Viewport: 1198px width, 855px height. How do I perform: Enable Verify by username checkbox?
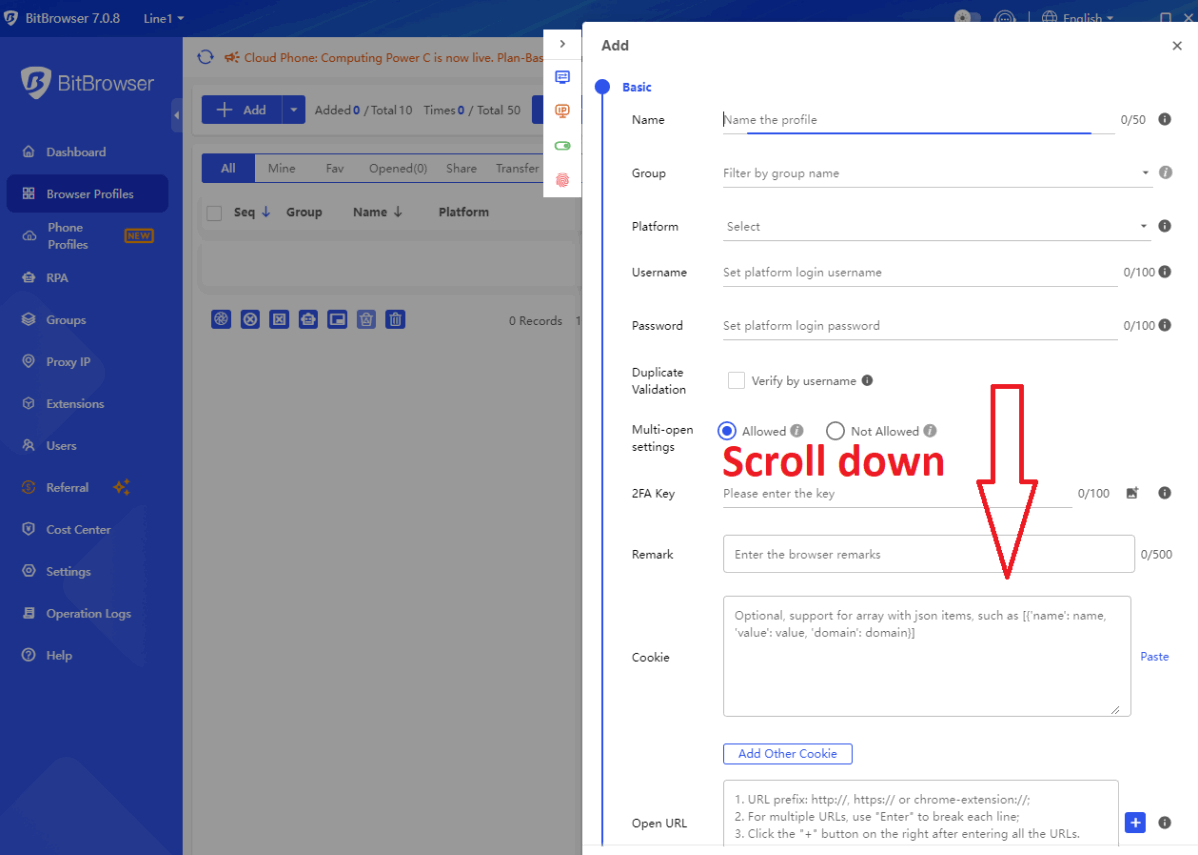pyautogui.click(x=736, y=381)
